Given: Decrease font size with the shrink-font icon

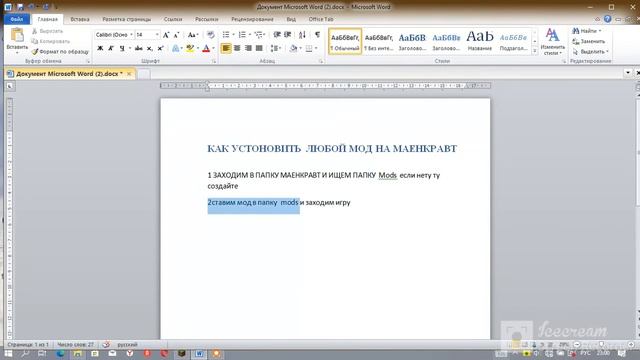Looking at the screenshot, I should pos(176,35).
